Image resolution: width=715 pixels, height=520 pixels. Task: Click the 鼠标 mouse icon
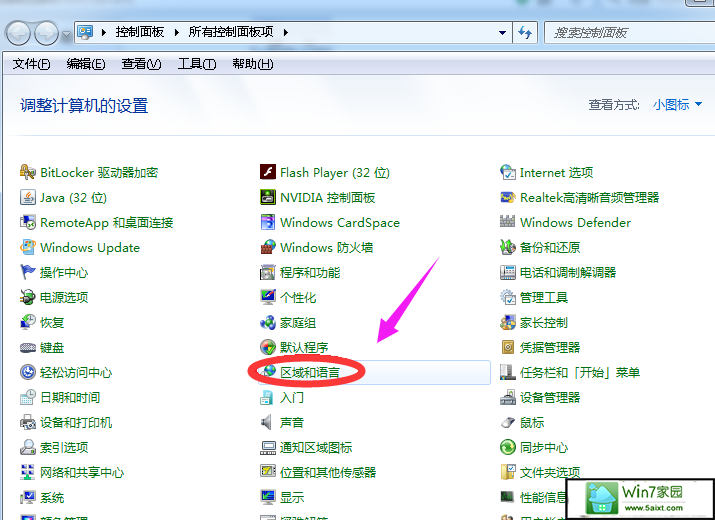tap(508, 422)
